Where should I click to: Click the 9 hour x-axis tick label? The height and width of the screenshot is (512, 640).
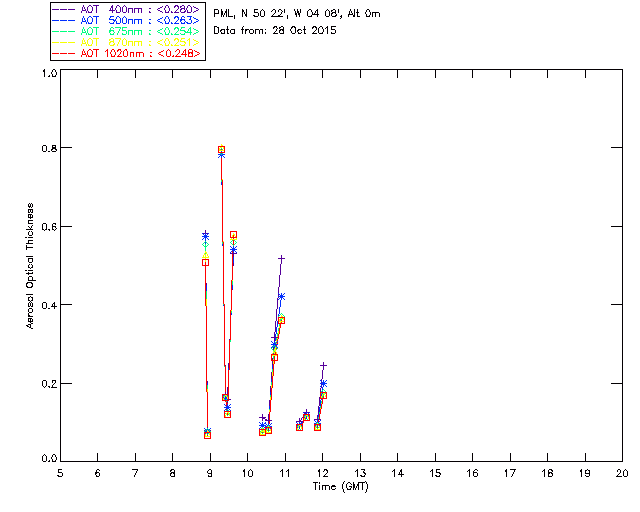[x=210, y=473]
